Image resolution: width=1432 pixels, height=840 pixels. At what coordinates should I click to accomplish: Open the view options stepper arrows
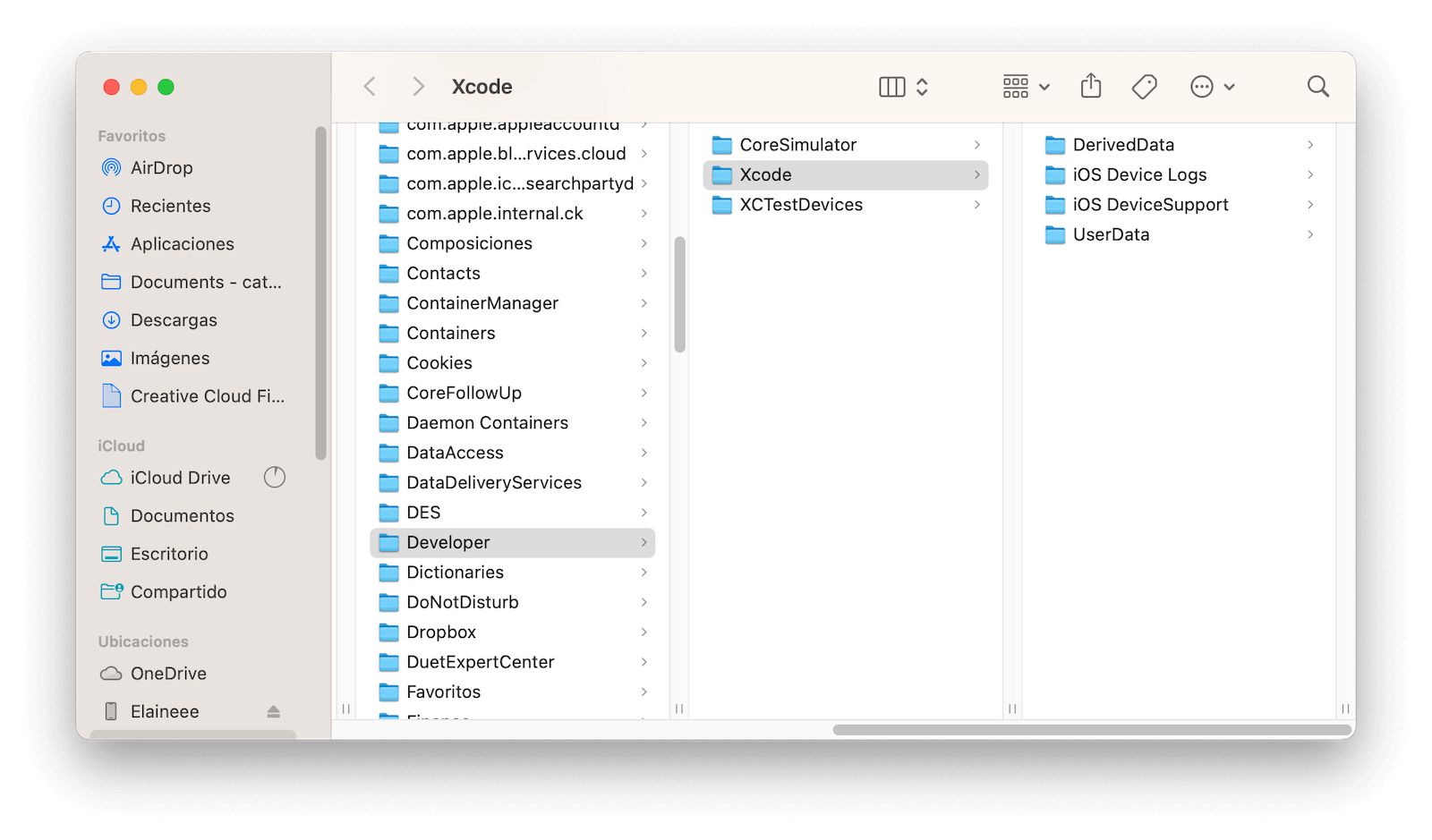click(x=922, y=87)
